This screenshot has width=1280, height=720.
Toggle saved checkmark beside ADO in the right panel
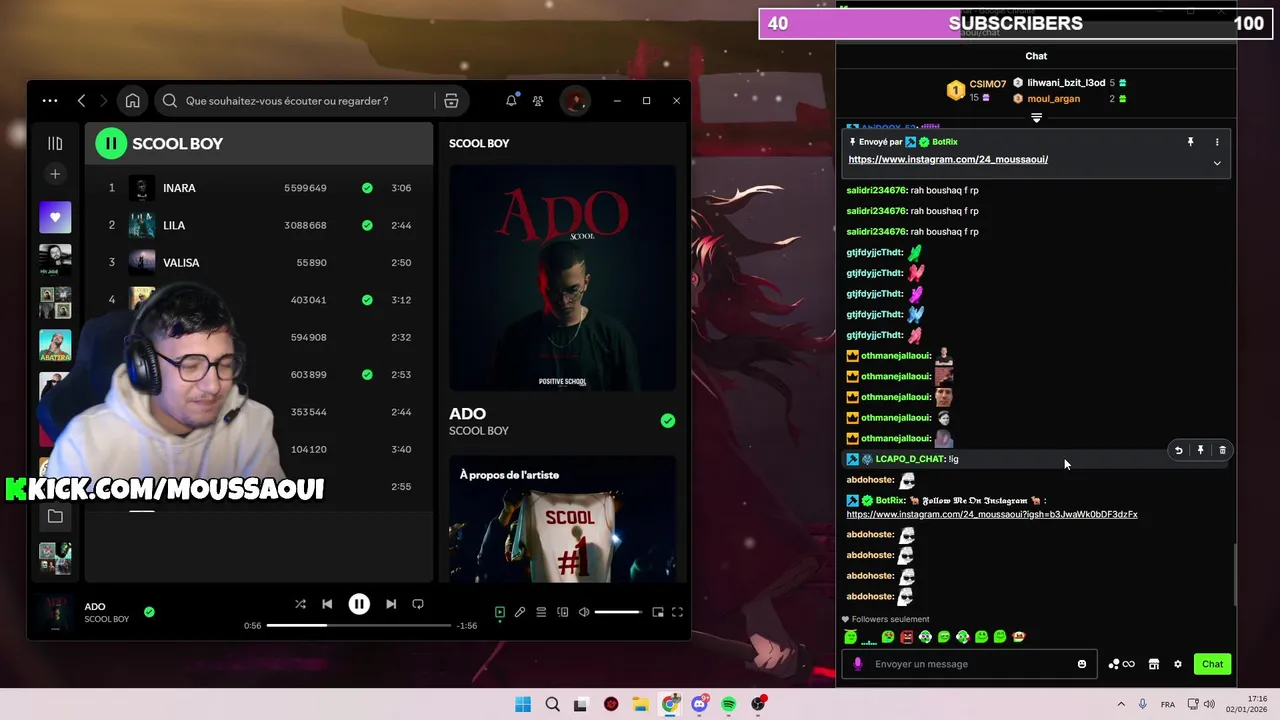click(667, 421)
